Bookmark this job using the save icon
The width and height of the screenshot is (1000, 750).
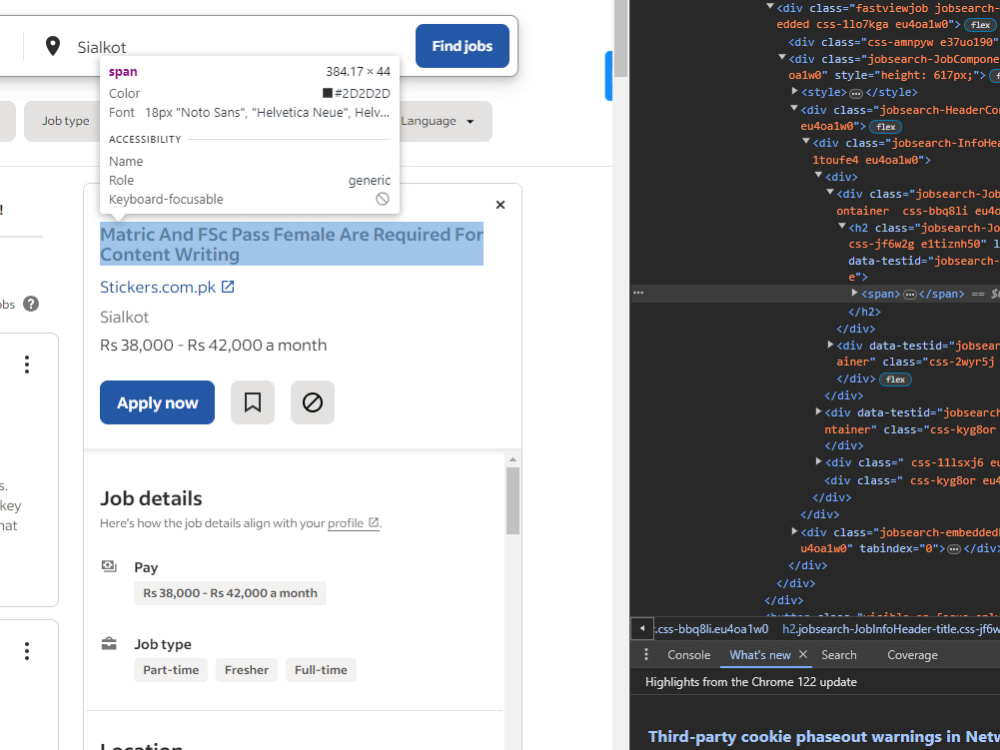coord(252,402)
